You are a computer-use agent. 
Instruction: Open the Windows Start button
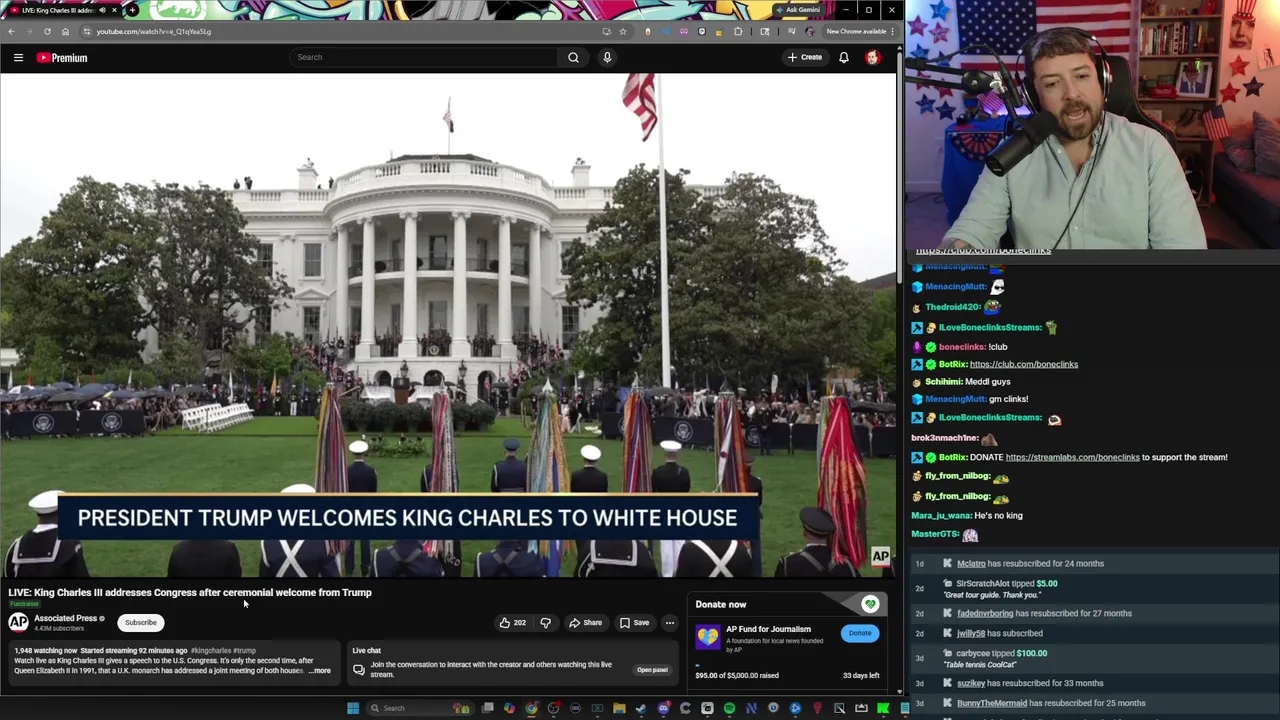coord(353,708)
